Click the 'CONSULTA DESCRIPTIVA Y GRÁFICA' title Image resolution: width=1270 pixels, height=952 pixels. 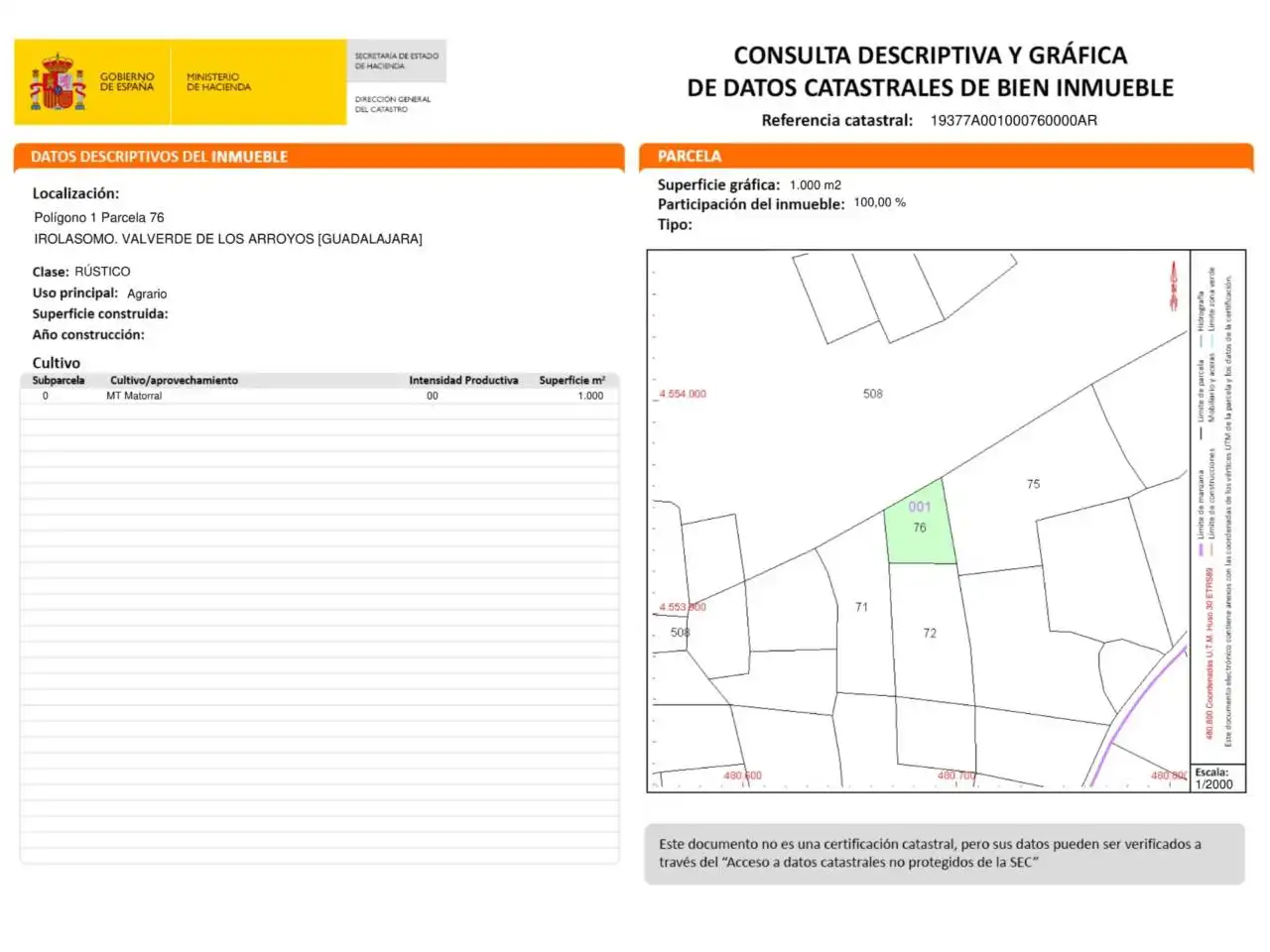pos(931,56)
